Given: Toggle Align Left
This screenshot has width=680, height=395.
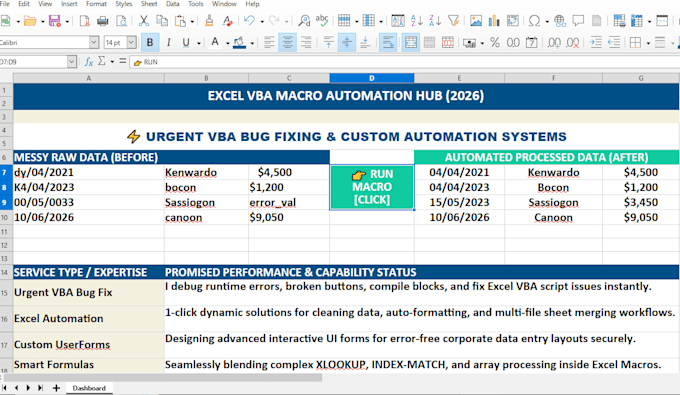Looking at the screenshot, I should pyautogui.click(x=269, y=42).
